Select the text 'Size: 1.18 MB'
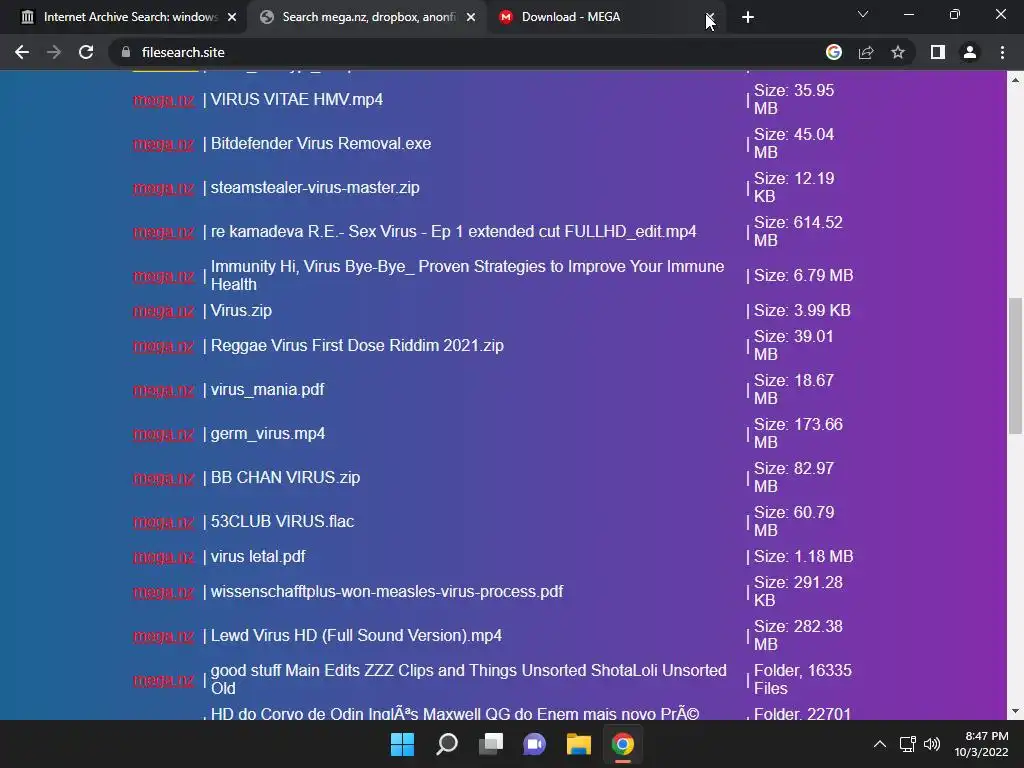This screenshot has width=1024, height=768. click(803, 556)
